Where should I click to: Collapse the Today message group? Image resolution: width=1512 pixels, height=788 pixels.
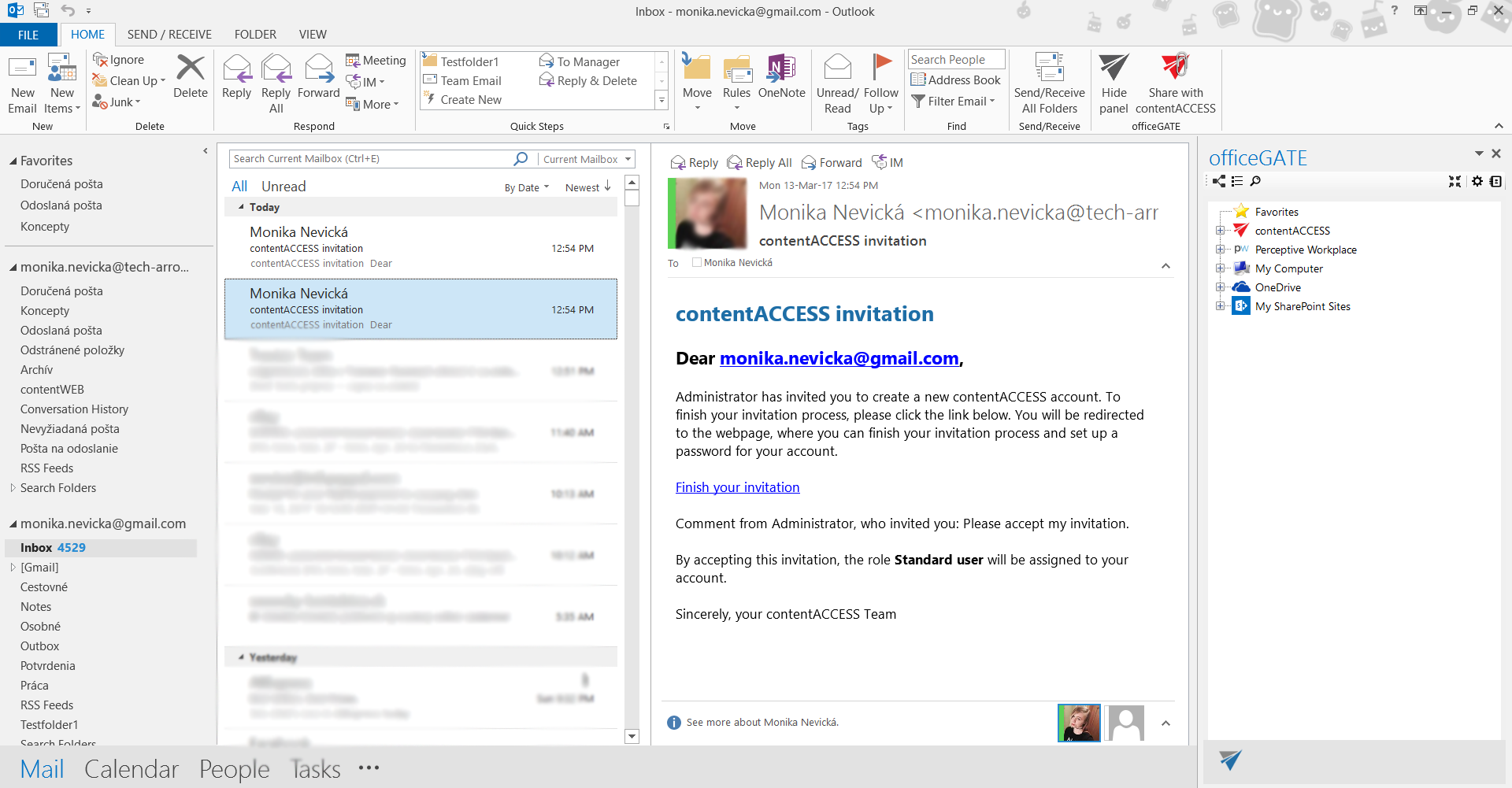coord(241,207)
